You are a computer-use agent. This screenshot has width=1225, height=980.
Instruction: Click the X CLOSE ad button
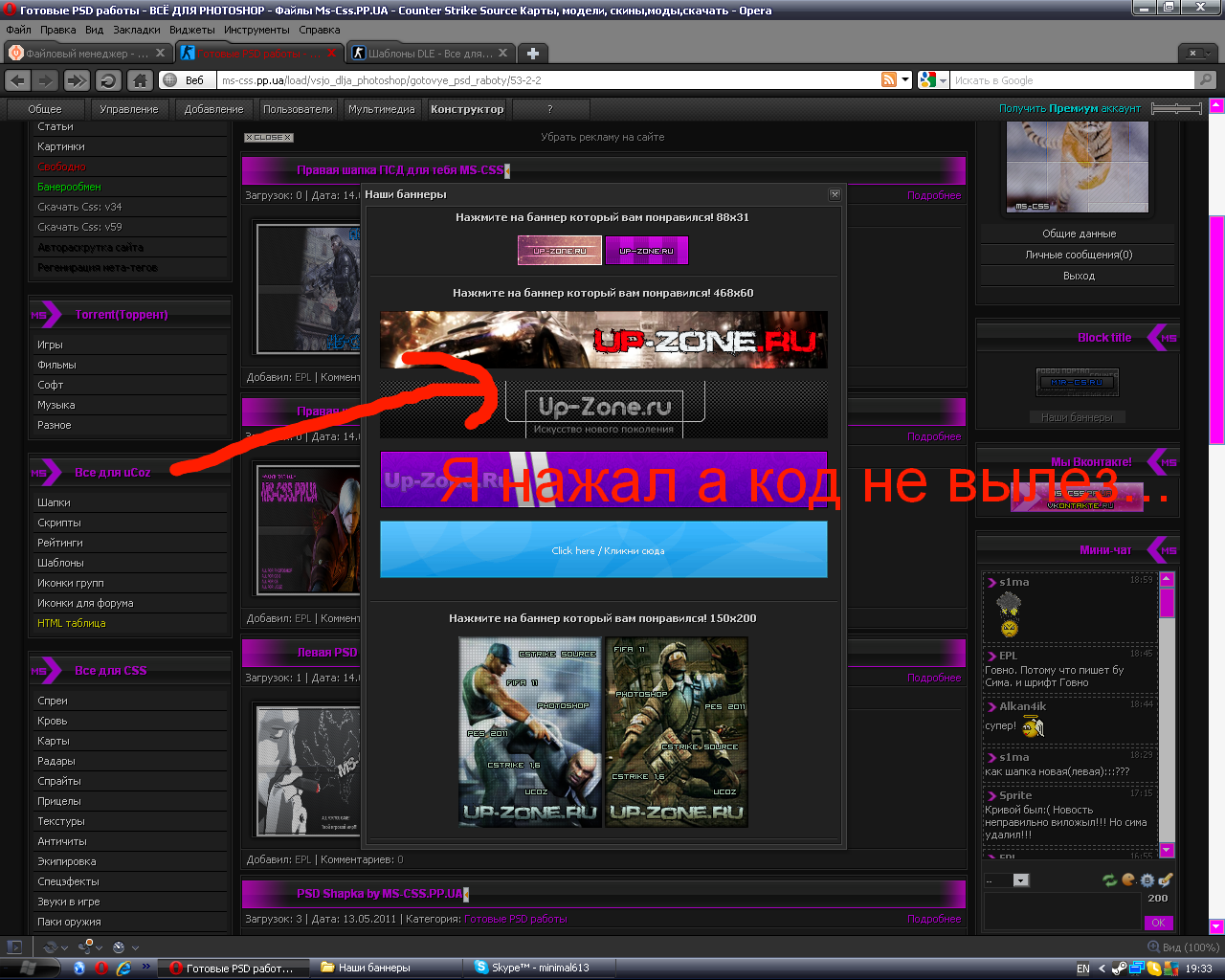pos(268,138)
